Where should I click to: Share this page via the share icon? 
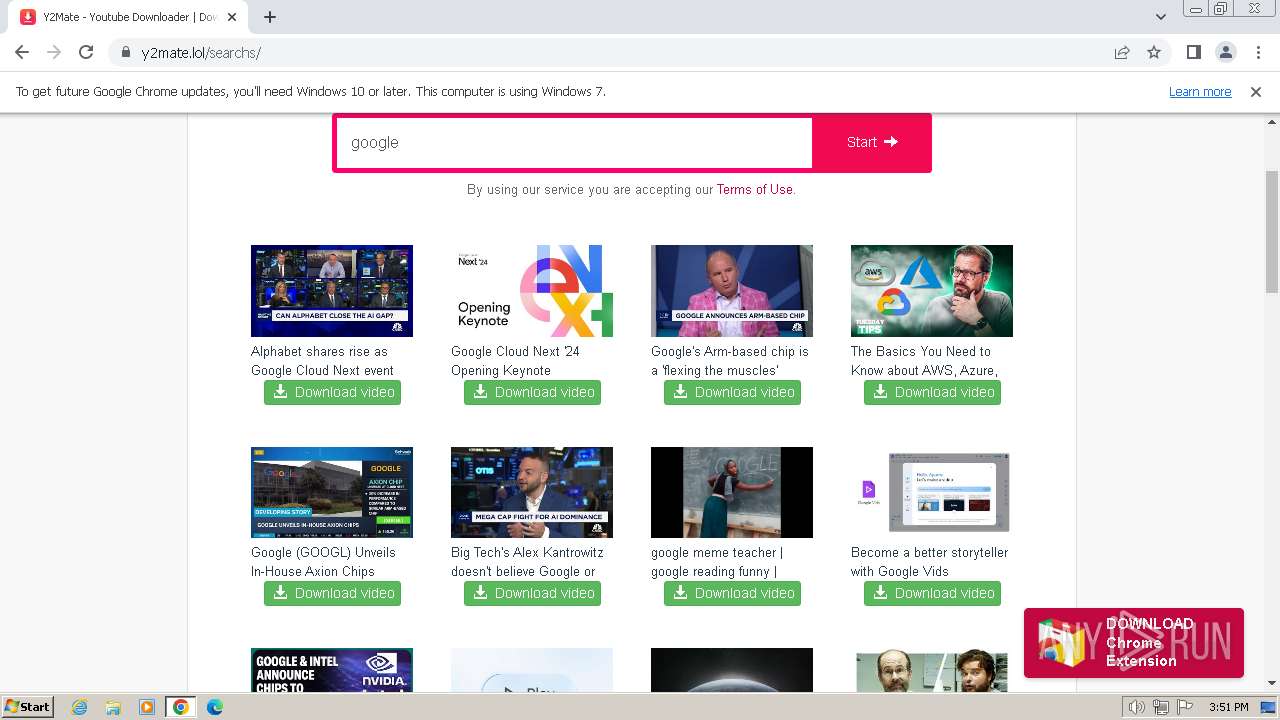[1122, 52]
